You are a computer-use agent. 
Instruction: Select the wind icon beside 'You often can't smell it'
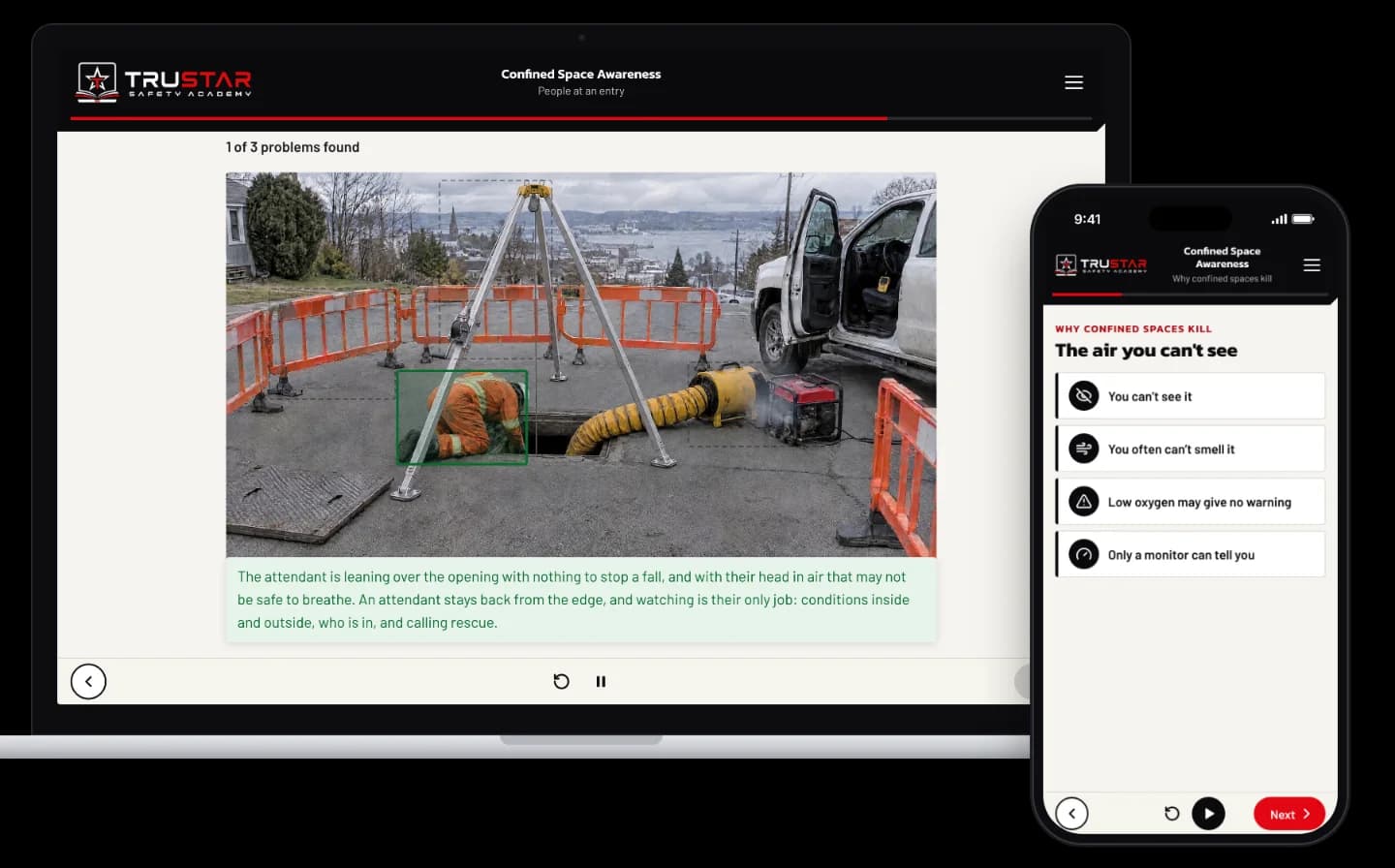[1084, 449]
